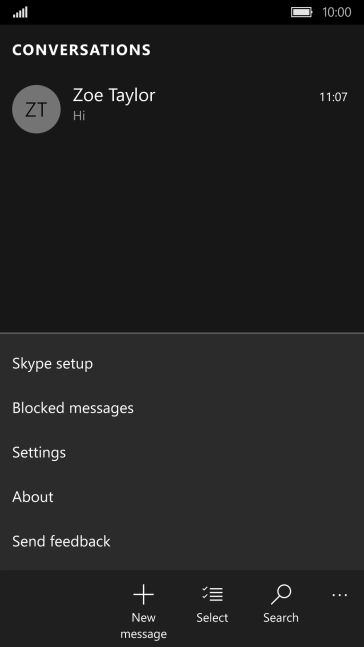
Task: Tap the battery icon in status bar
Action: coord(302,12)
